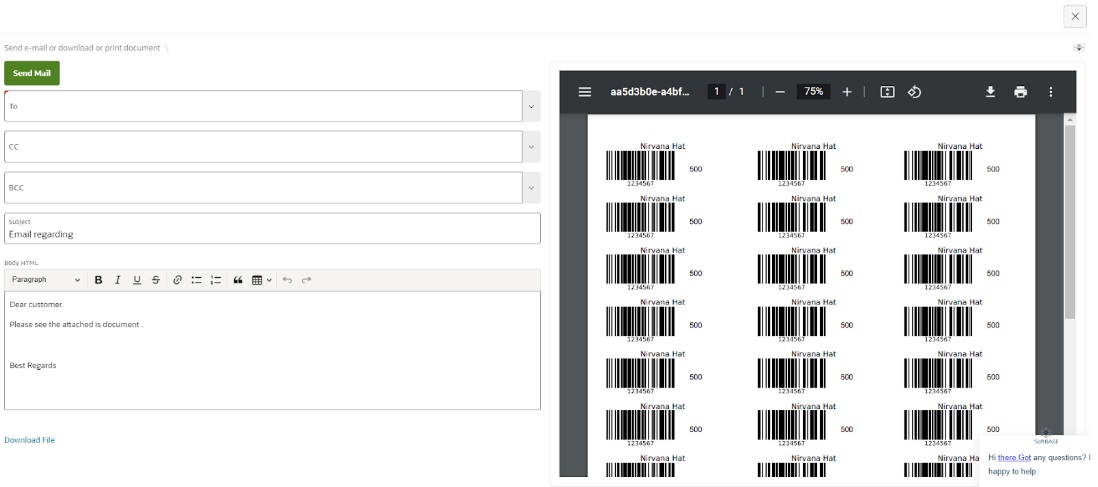The height and width of the screenshot is (487, 1098).
Task: Zoom in the PDF with plus
Action: click(x=847, y=92)
